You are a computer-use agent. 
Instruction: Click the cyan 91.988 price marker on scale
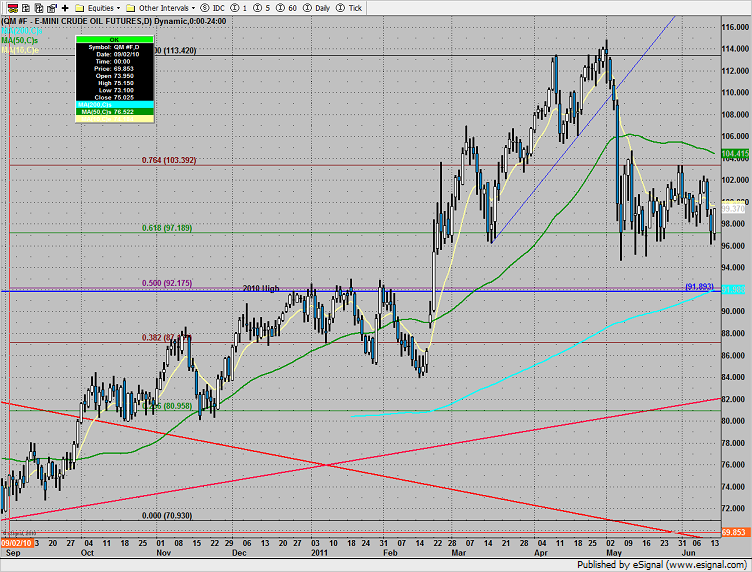pyautogui.click(x=733, y=290)
